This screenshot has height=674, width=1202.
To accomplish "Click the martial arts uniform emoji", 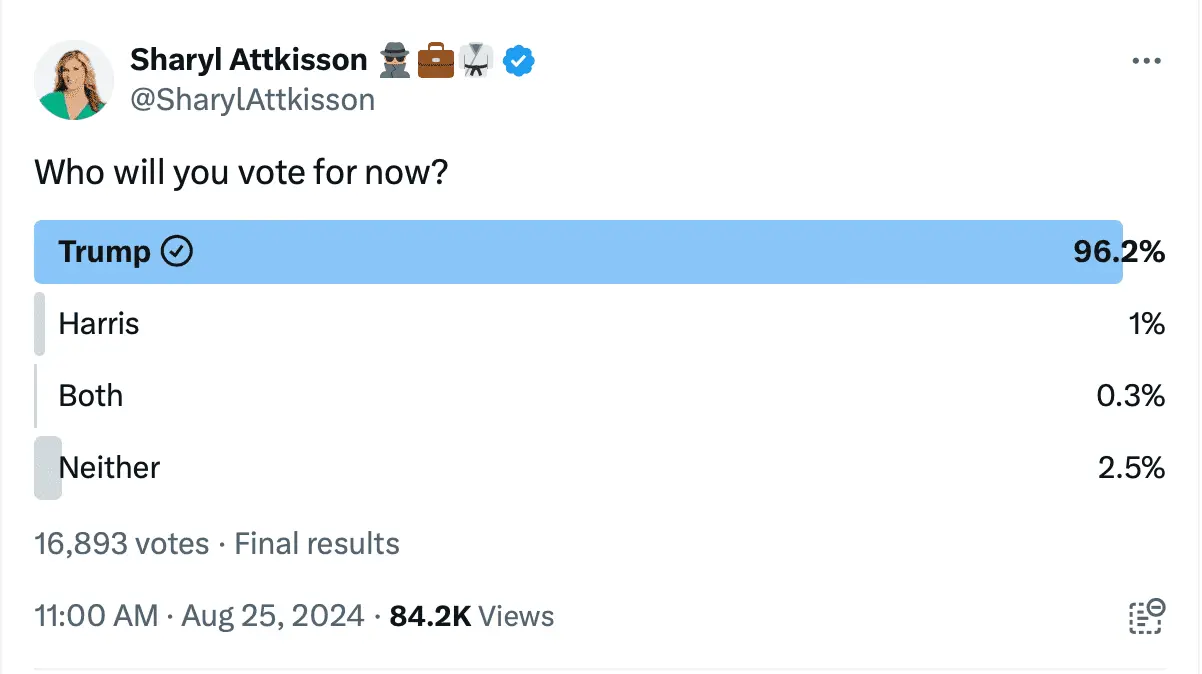I will point(475,61).
